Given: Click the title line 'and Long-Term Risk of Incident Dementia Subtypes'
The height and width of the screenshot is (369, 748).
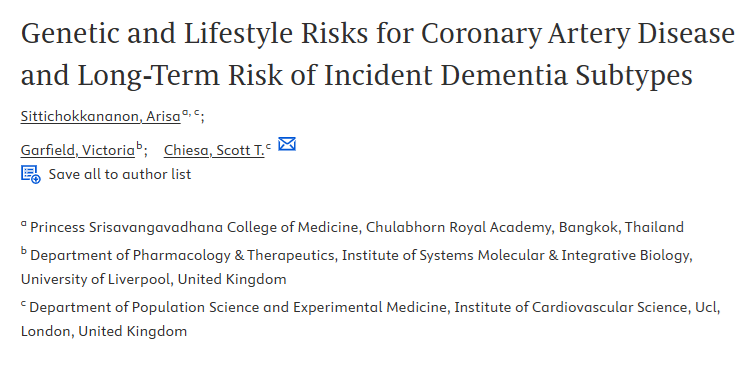Looking at the screenshot, I should click(x=356, y=75).
